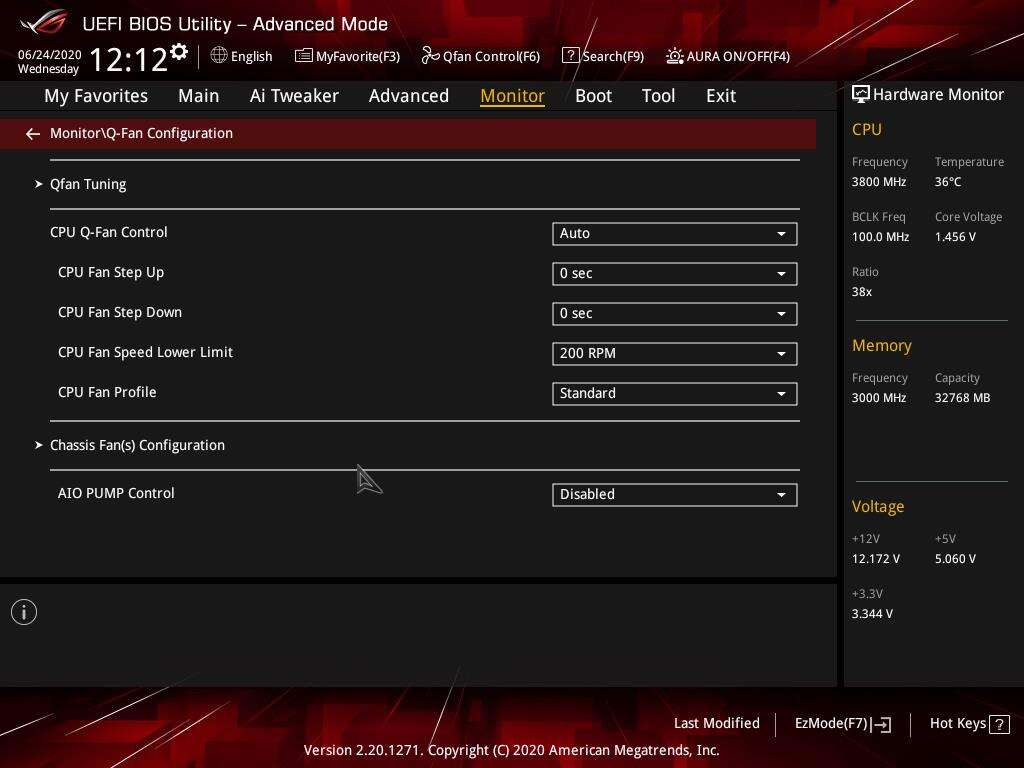The height and width of the screenshot is (768, 1024).
Task: Toggle AURA ON/OFF lighting icon
Action: click(675, 56)
